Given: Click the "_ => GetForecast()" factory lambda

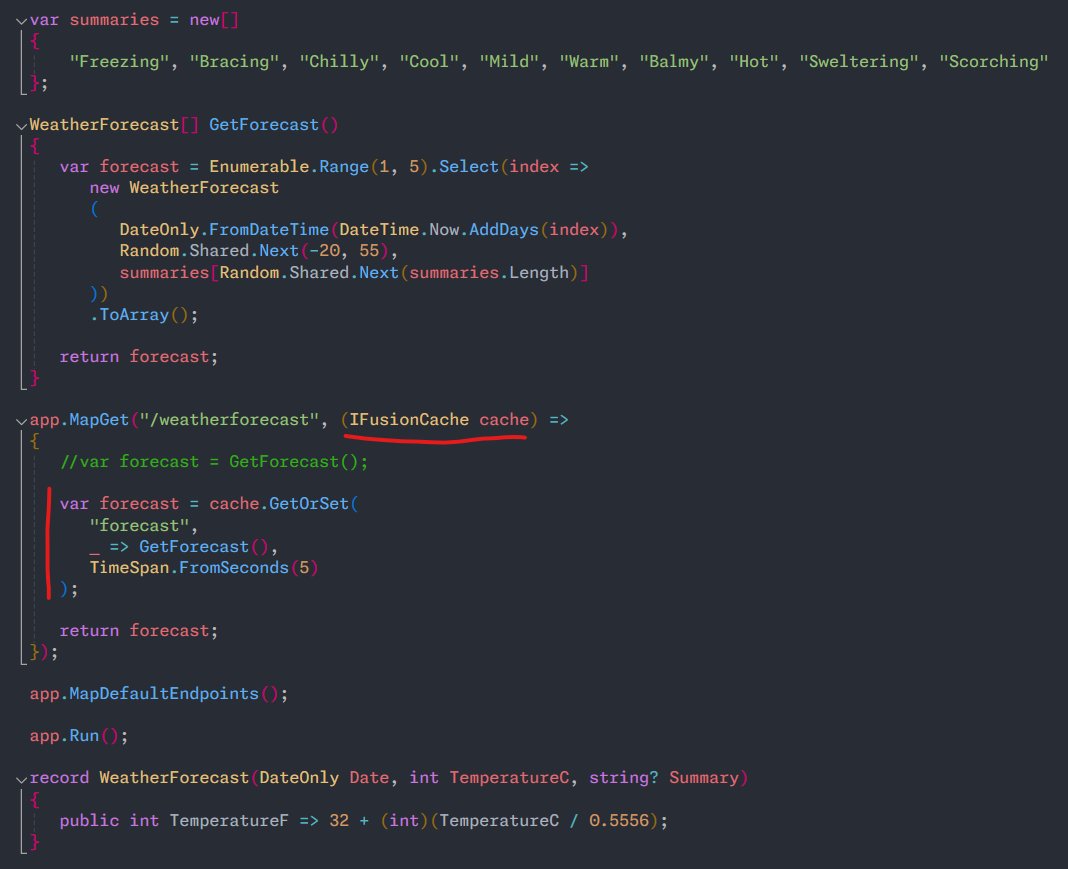Looking at the screenshot, I should point(178,547).
